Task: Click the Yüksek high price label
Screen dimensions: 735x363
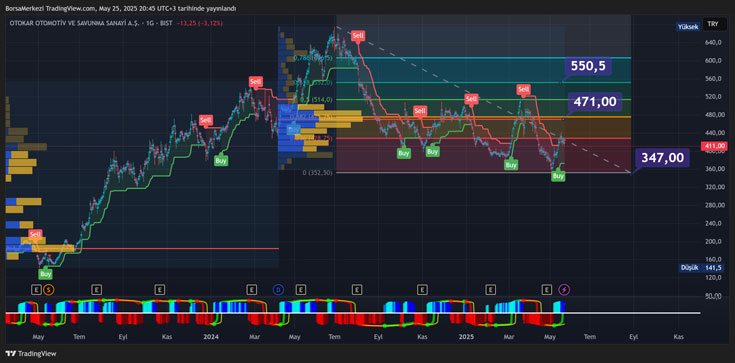Action: (x=688, y=27)
